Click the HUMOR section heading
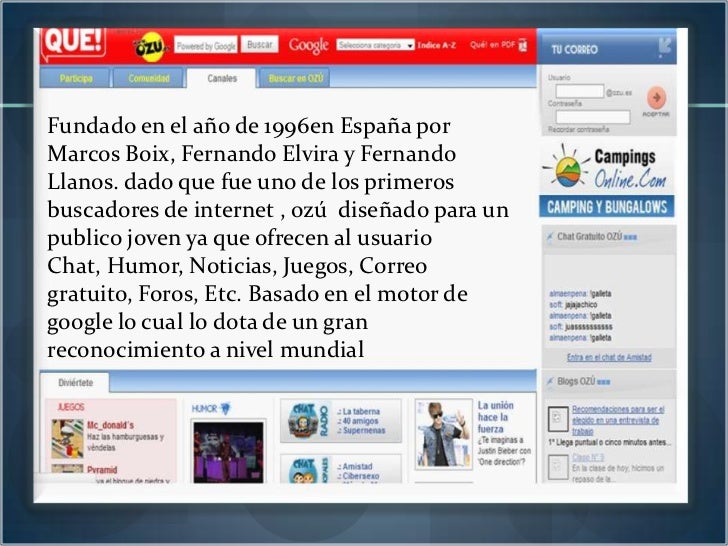This screenshot has width=728, height=546. click(204, 409)
